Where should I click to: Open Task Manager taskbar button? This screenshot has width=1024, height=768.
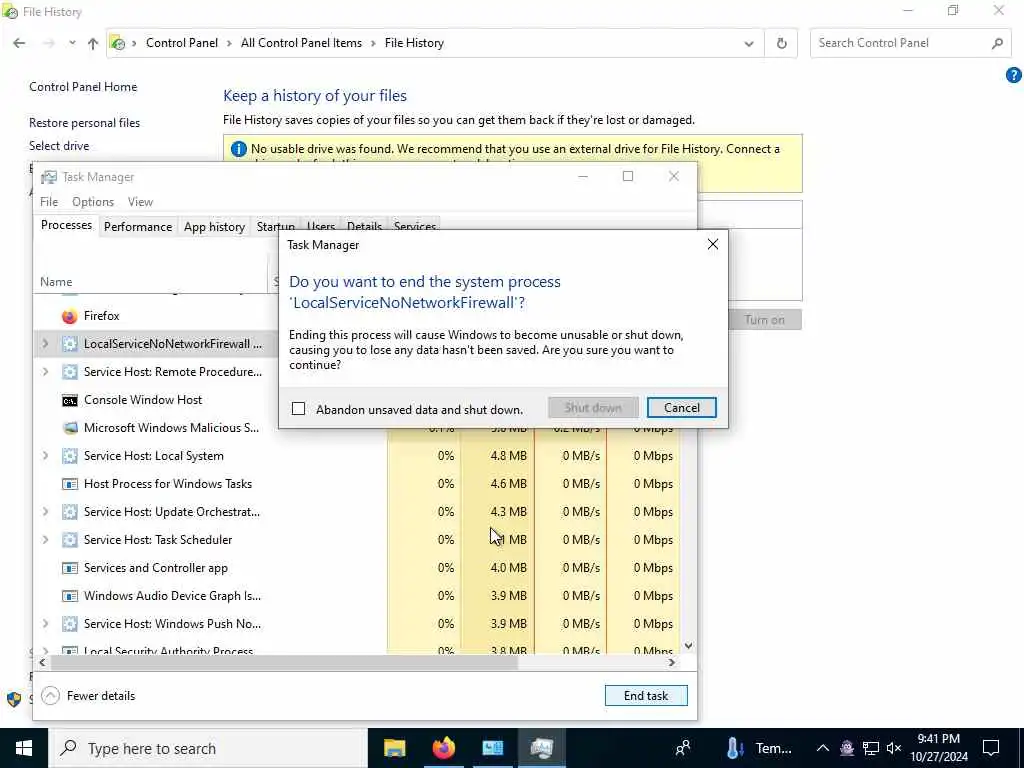coord(541,748)
